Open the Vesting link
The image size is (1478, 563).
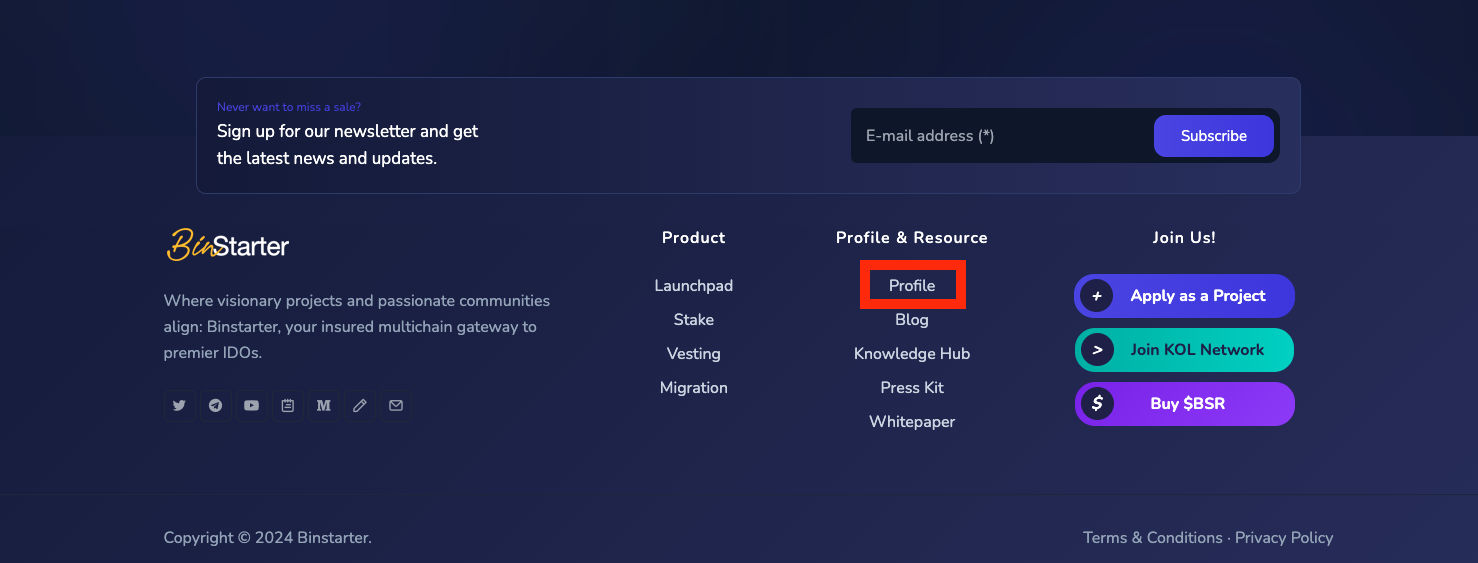coord(694,354)
